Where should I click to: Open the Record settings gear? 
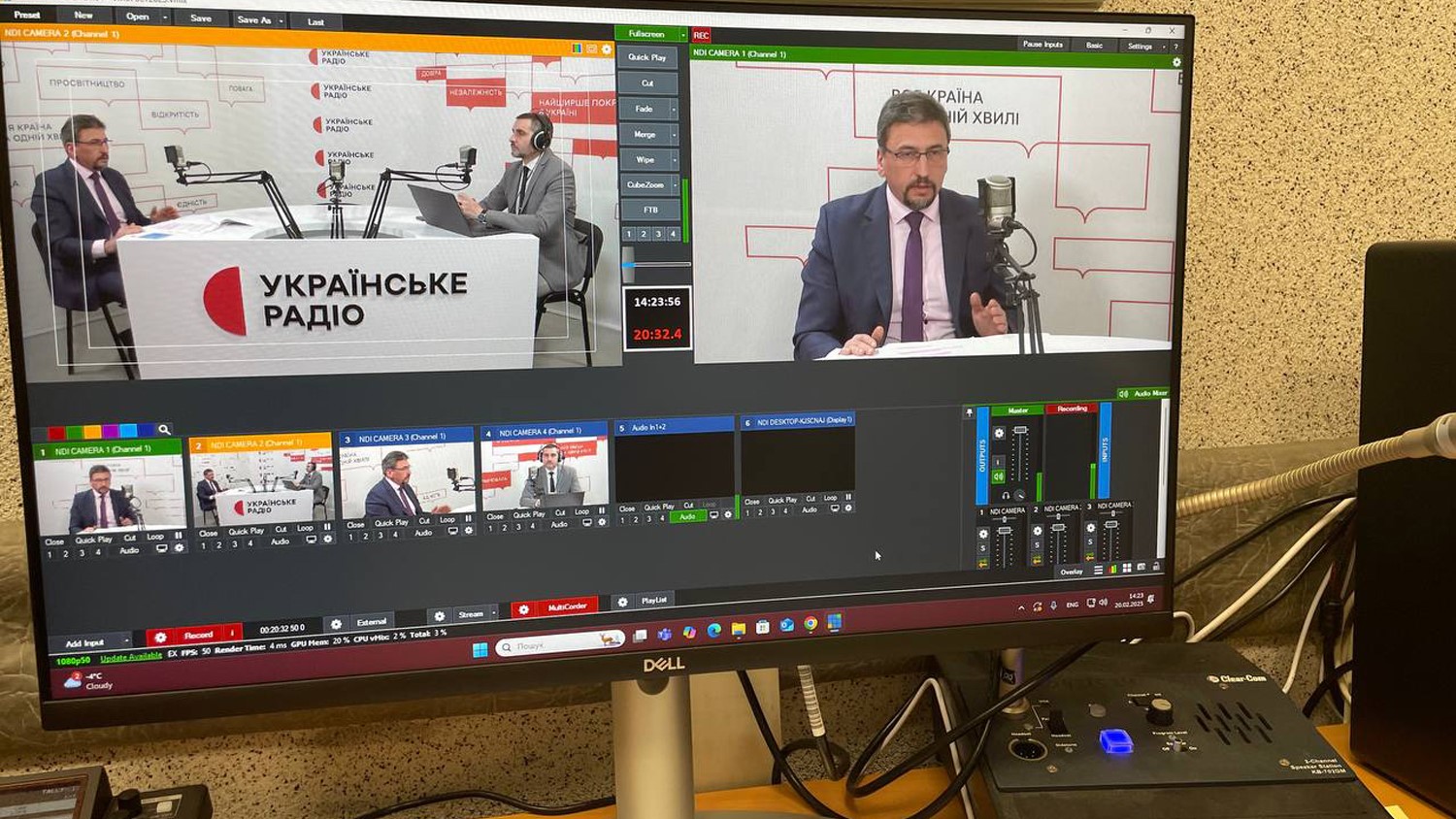tap(161, 637)
